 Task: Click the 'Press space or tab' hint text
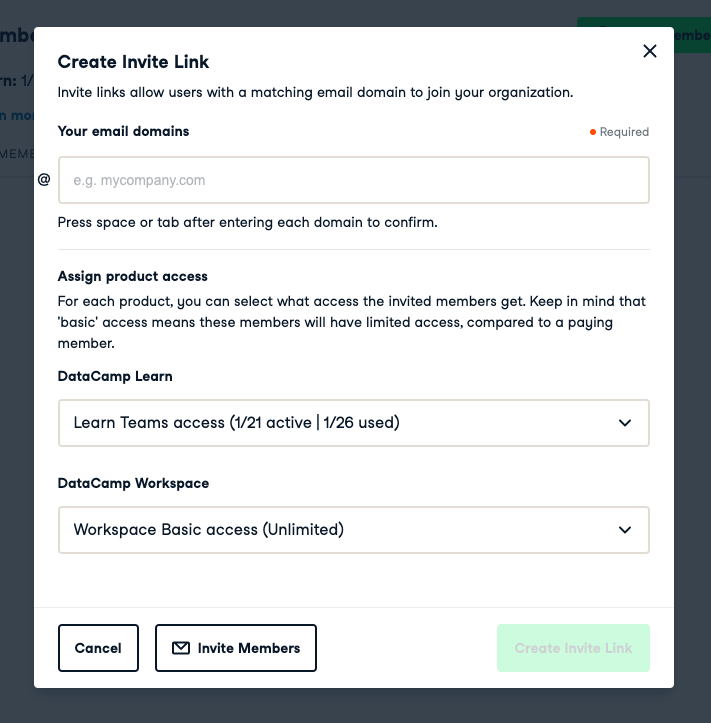click(247, 222)
